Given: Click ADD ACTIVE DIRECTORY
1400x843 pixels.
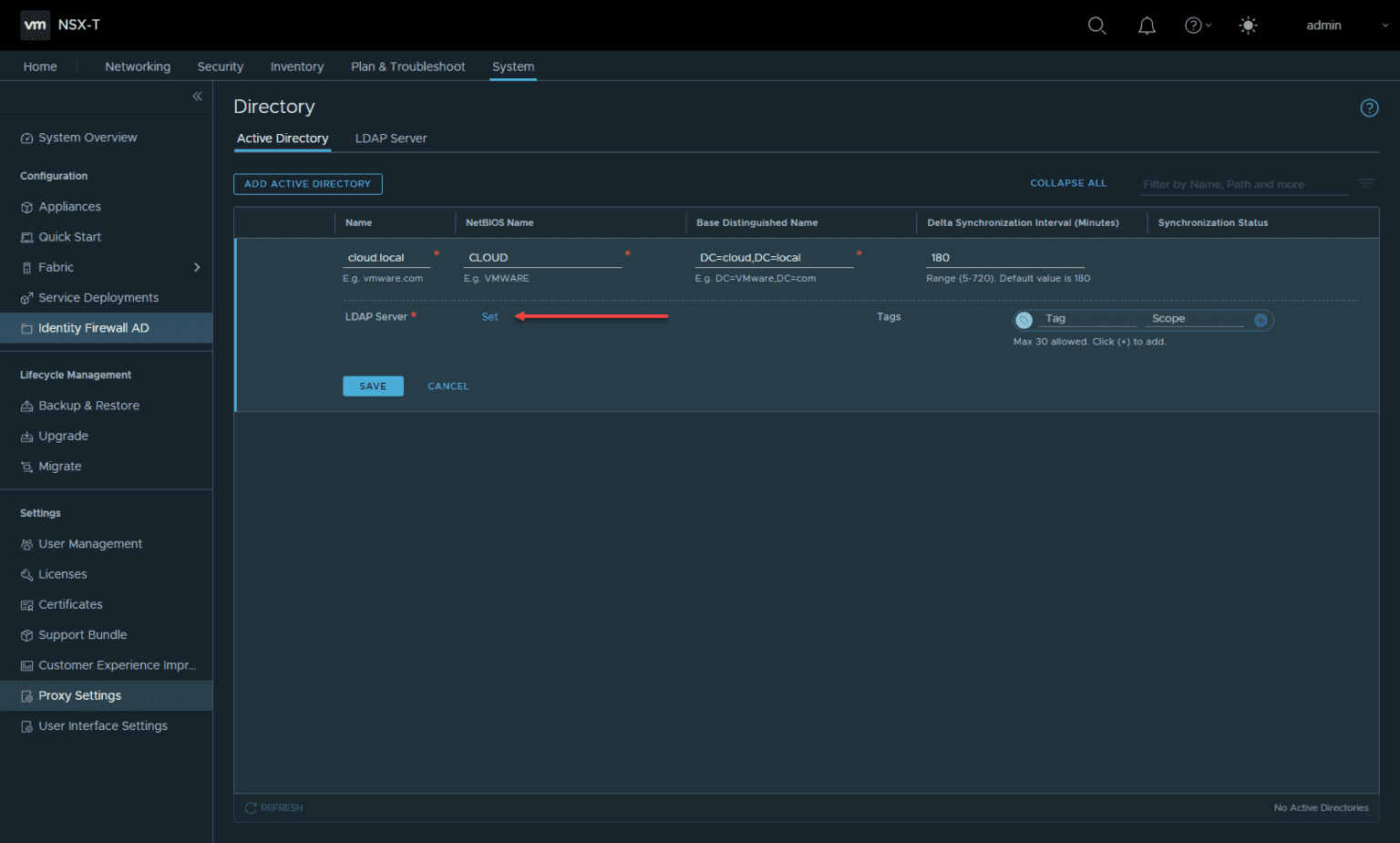Looking at the screenshot, I should click(x=307, y=183).
